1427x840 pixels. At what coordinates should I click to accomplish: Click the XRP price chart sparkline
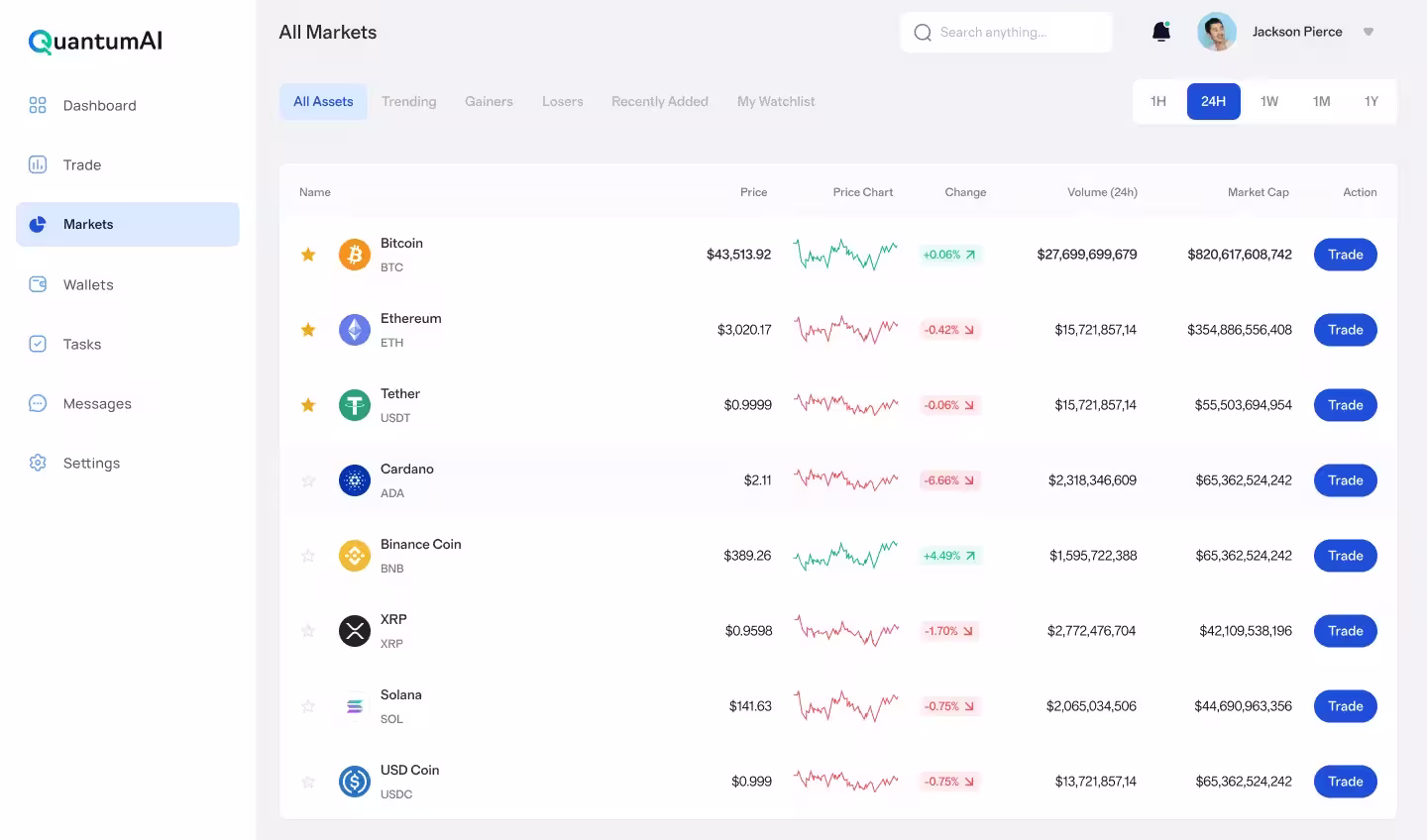tap(845, 631)
